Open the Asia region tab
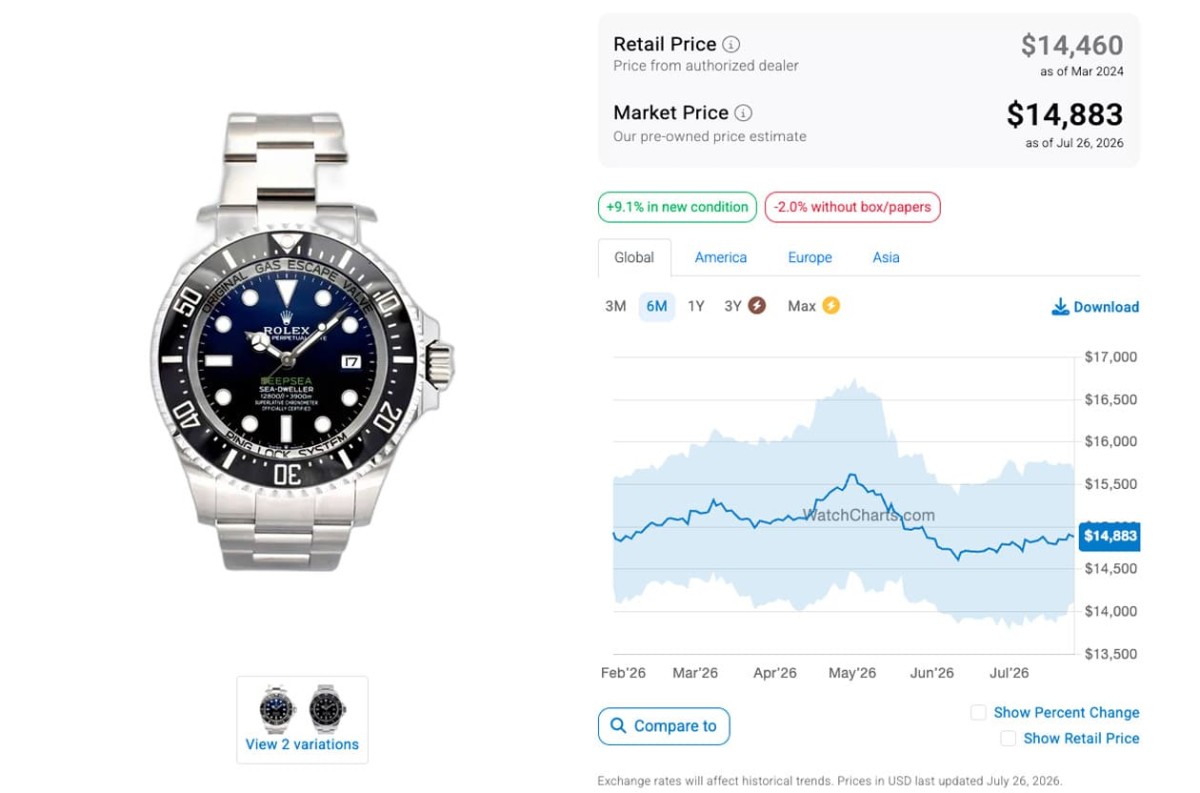The width and height of the screenshot is (1200, 793). 886,257
